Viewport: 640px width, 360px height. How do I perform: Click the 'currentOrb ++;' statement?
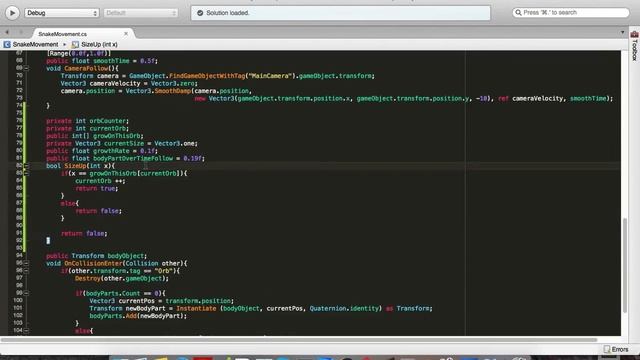tap(100, 181)
